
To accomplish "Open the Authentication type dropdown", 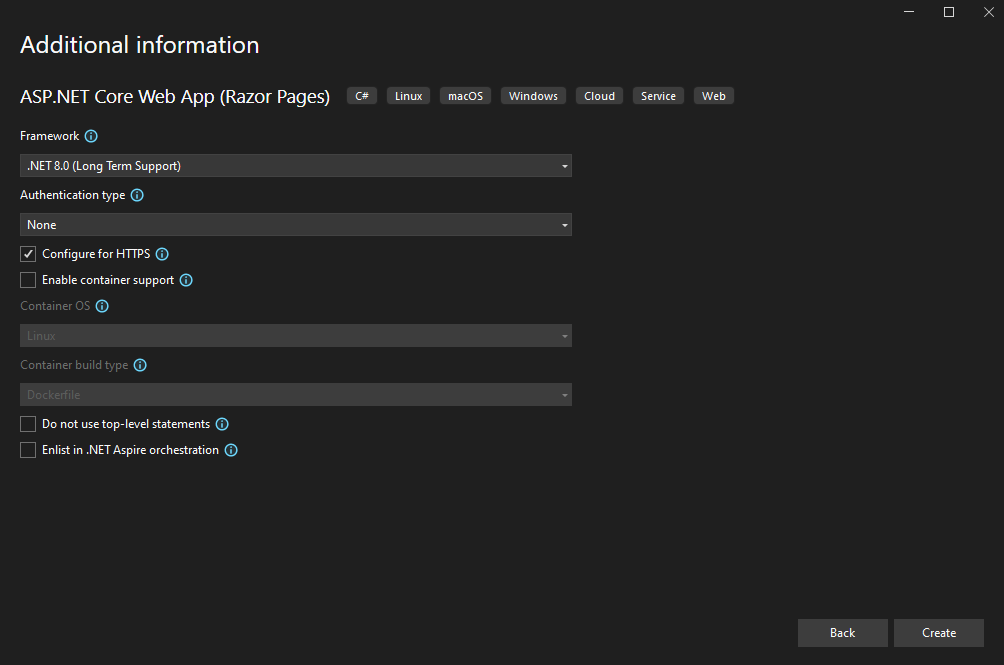I will click(x=296, y=225).
